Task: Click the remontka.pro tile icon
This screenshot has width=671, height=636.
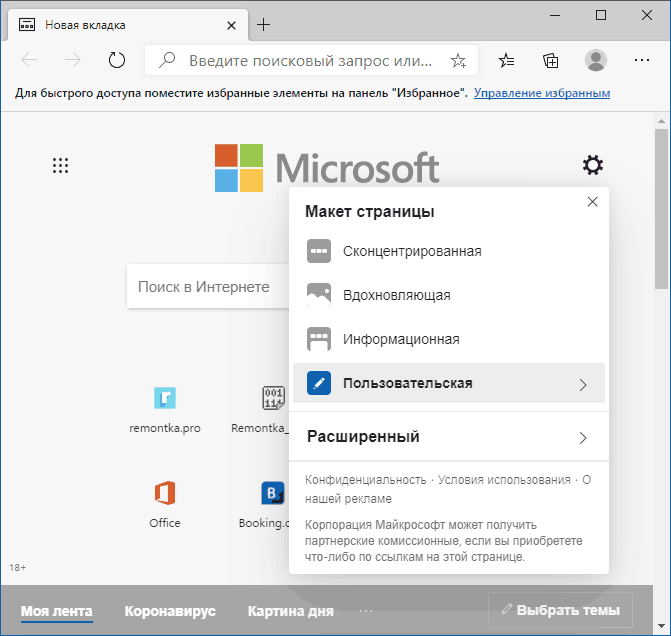Action: pos(165,398)
